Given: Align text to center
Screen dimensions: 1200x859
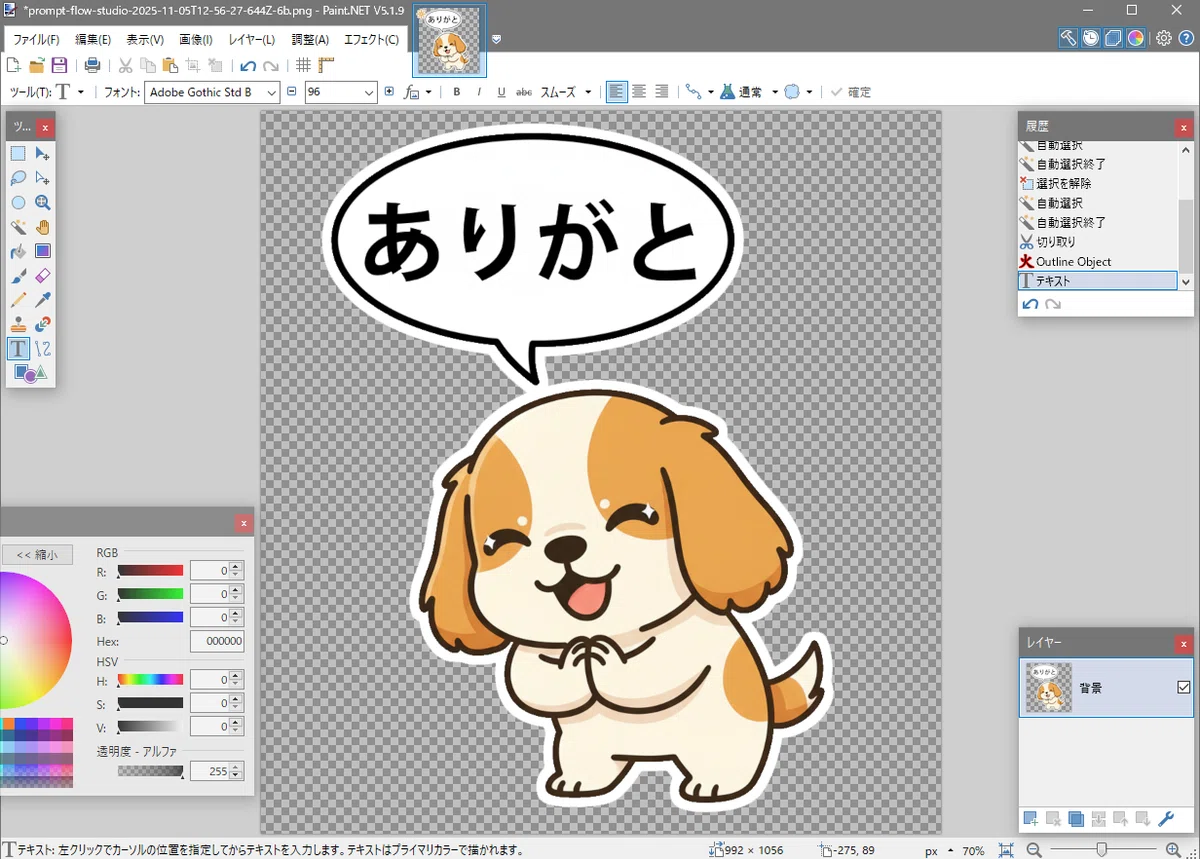Looking at the screenshot, I should [639, 92].
